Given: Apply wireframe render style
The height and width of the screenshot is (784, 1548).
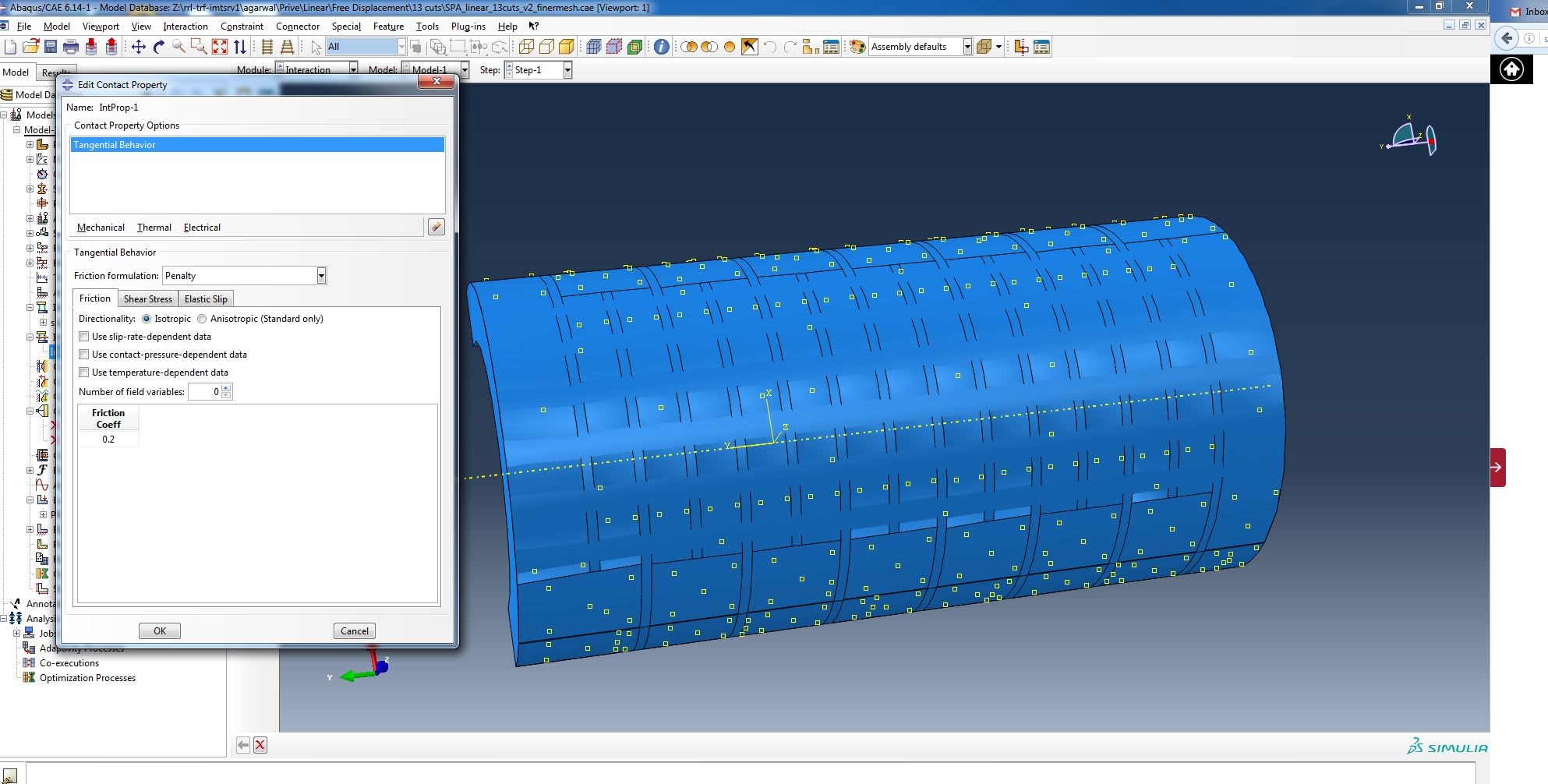Looking at the screenshot, I should pyautogui.click(x=526, y=47).
